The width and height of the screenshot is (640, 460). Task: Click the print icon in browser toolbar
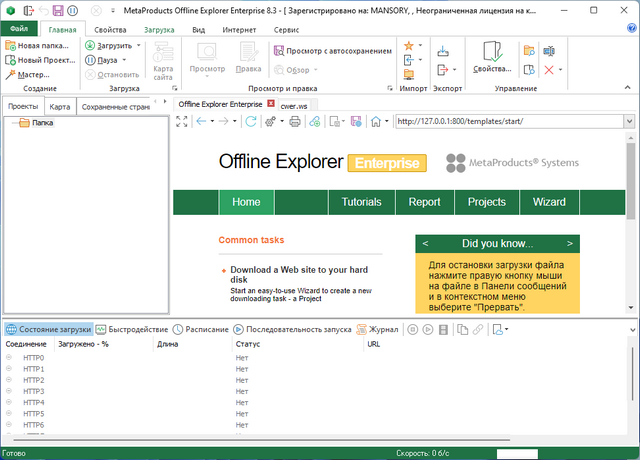294,121
